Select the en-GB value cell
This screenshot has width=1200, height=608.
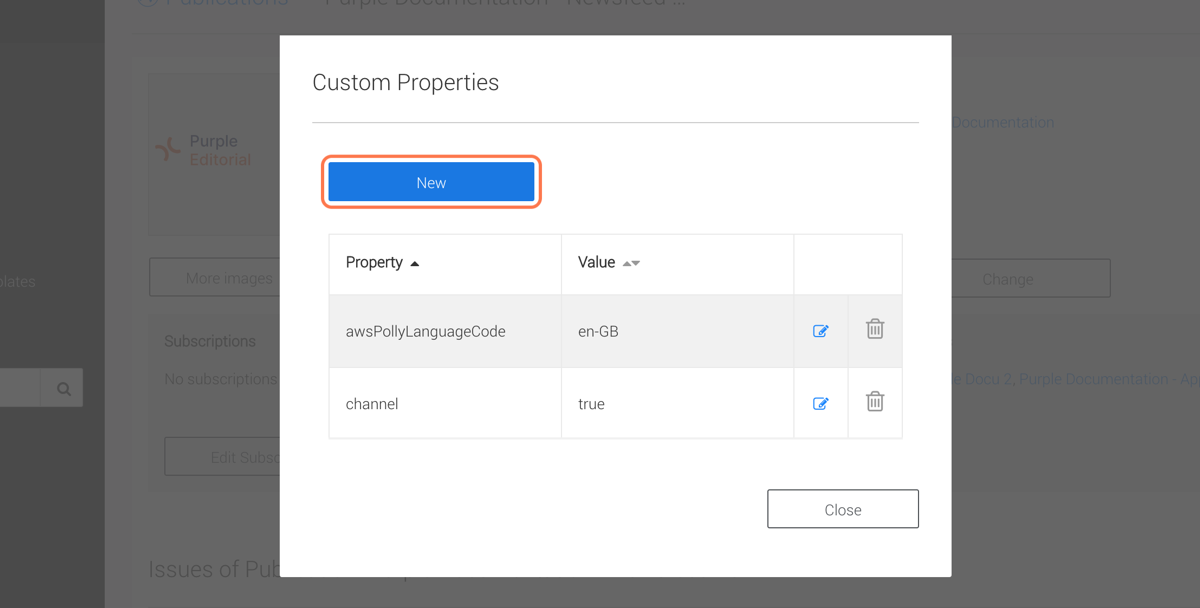(678, 331)
